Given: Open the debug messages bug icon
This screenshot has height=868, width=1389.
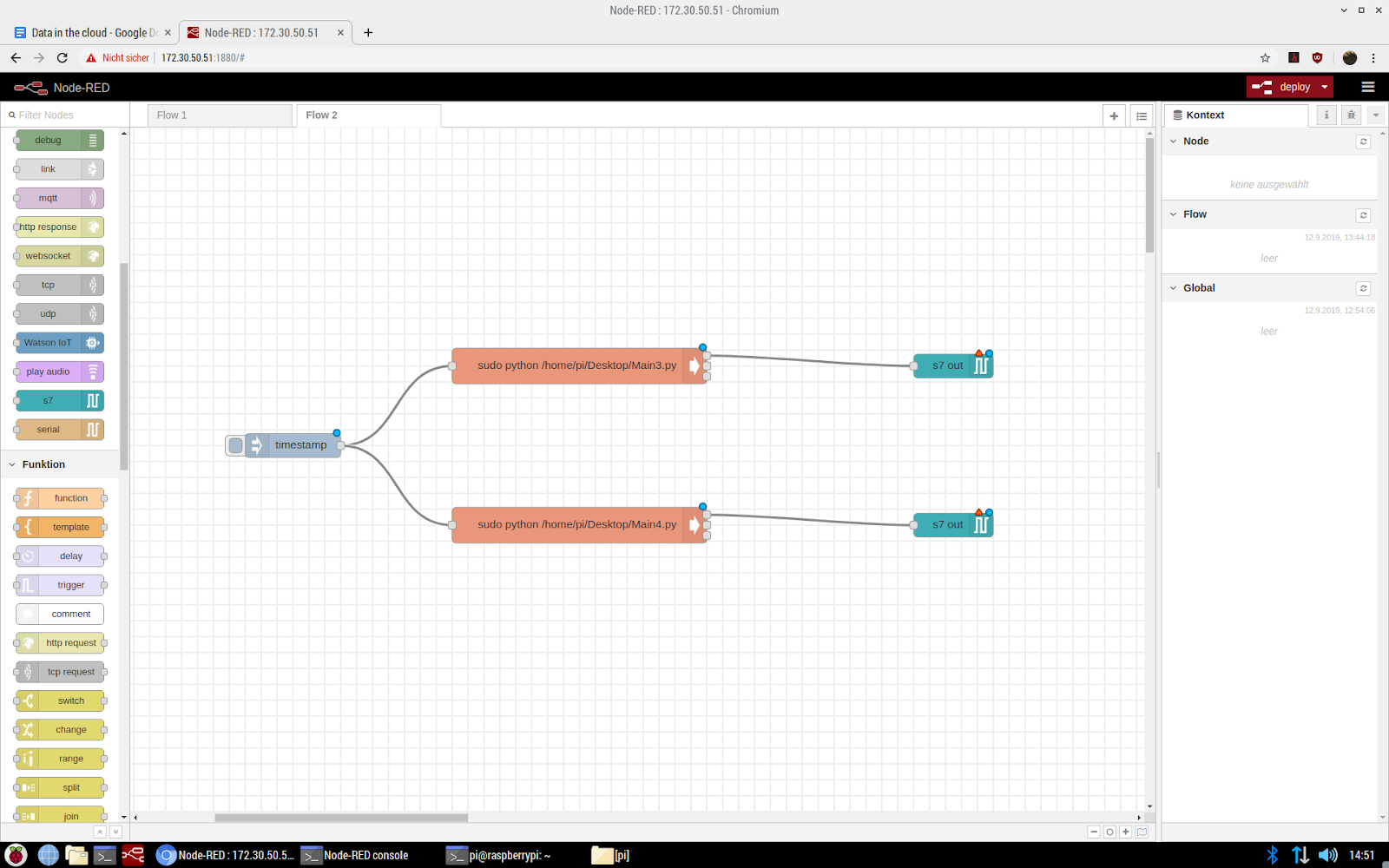Looking at the screenshot, I should coord(1351,115).
